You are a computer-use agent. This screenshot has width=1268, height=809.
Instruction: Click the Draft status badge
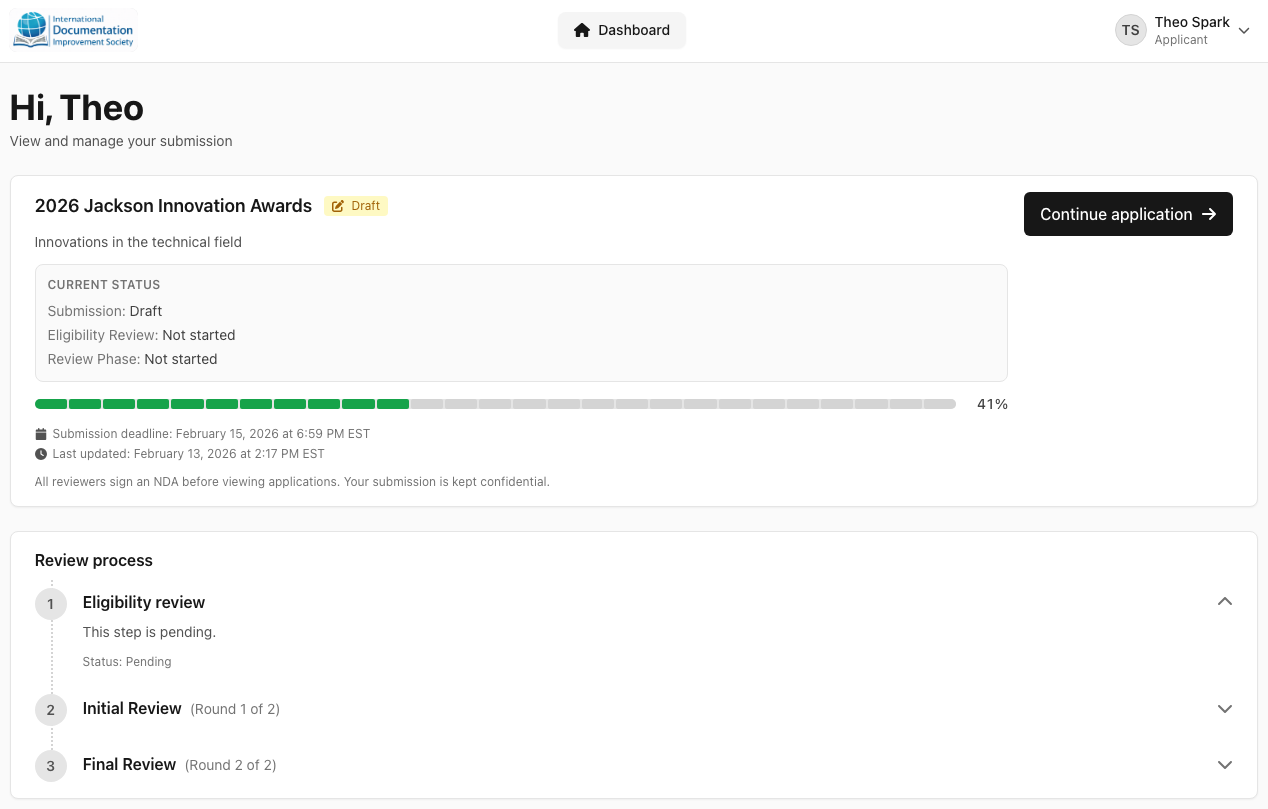356,205
